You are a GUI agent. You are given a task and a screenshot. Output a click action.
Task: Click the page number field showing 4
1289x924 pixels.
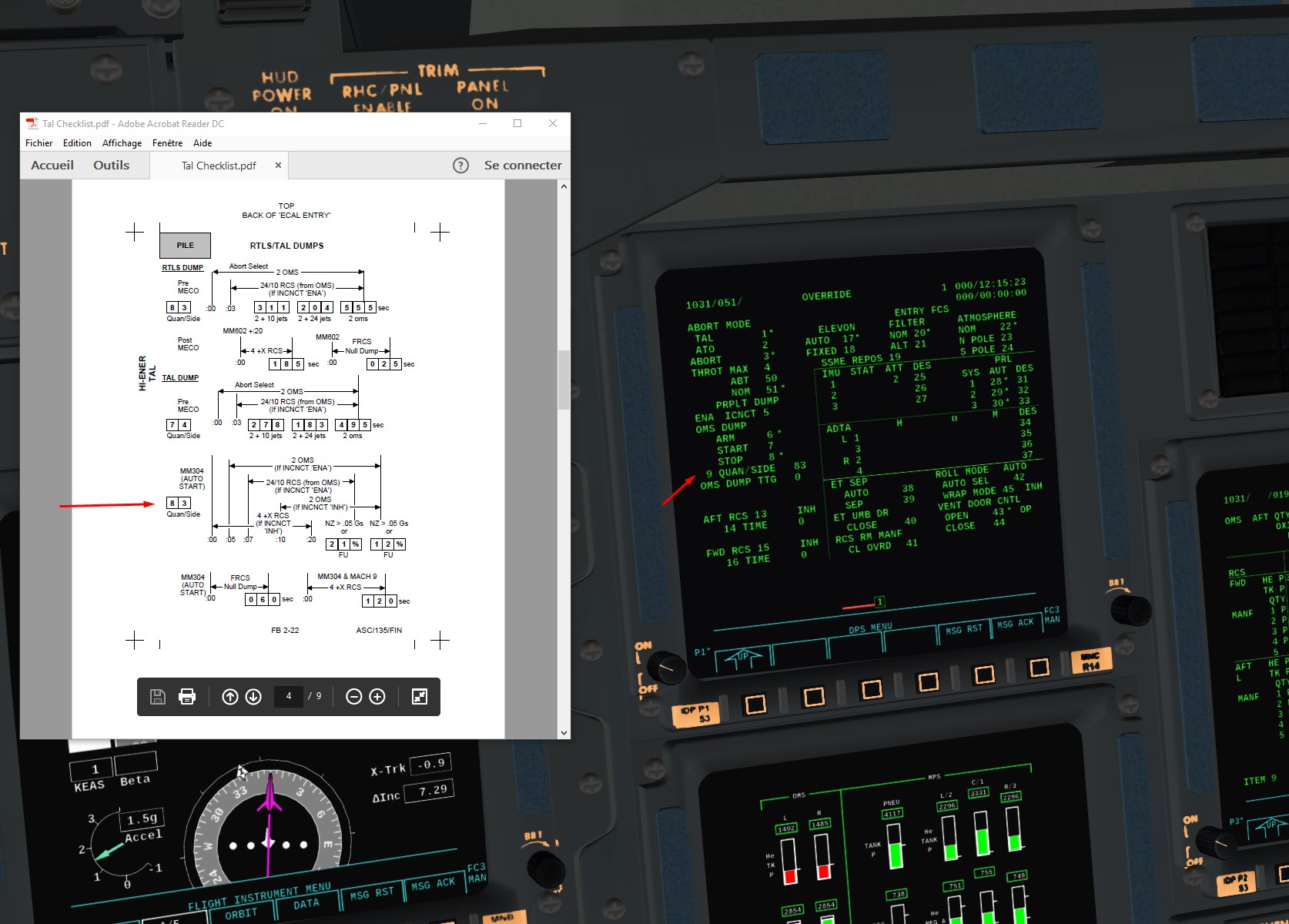289,696
